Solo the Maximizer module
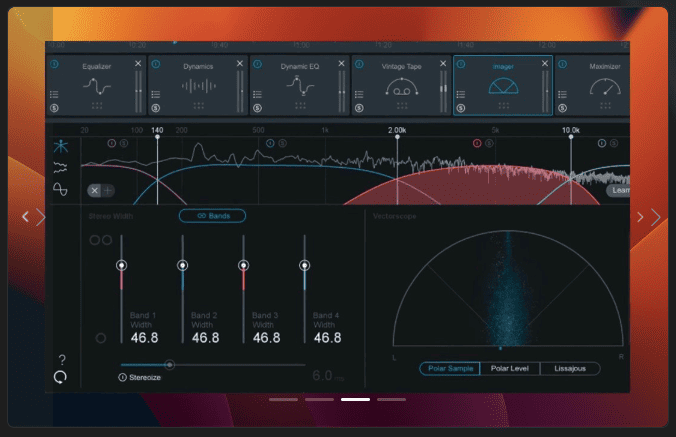676x437 pixels. click(x=563, y=108)
